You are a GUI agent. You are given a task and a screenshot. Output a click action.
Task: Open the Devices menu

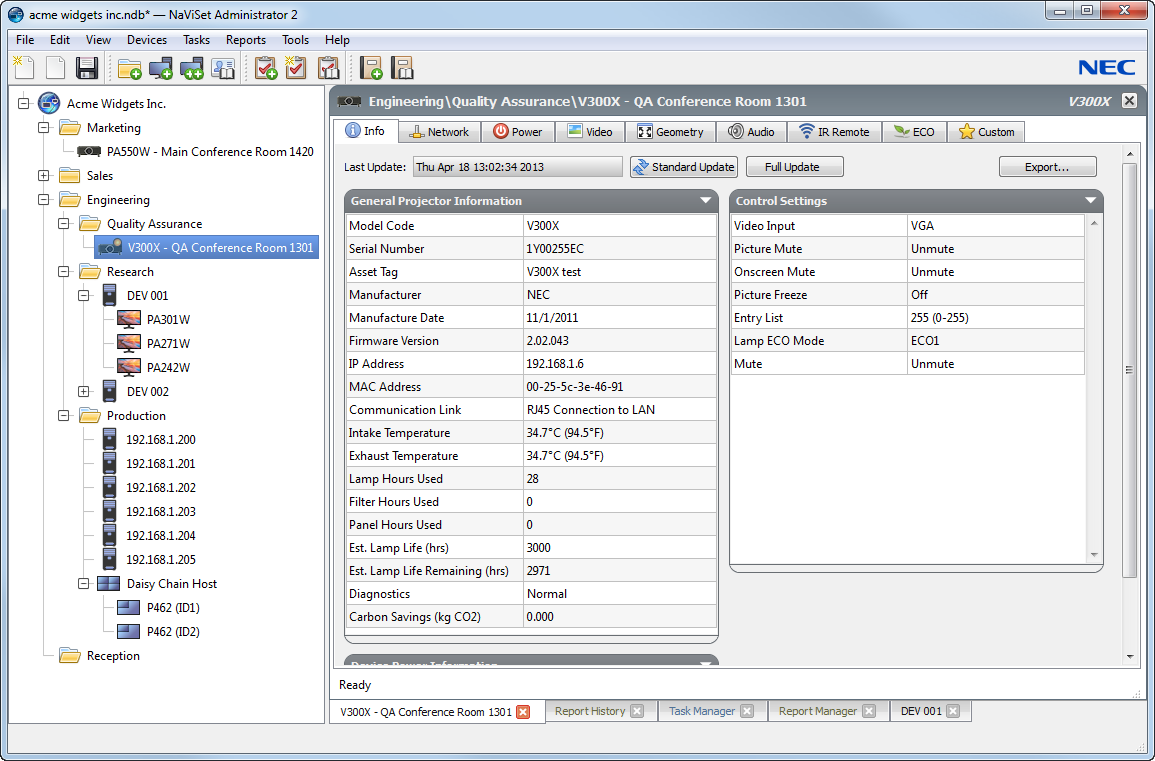(147, 40)
